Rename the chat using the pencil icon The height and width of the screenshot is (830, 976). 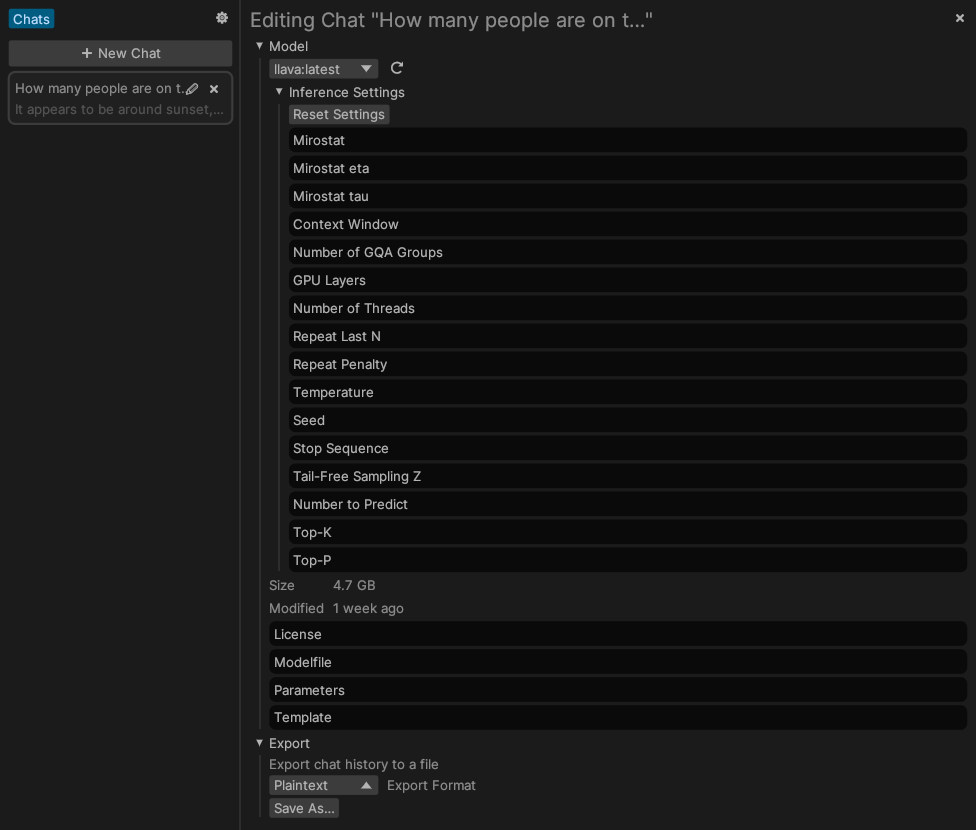coord(192,88)
